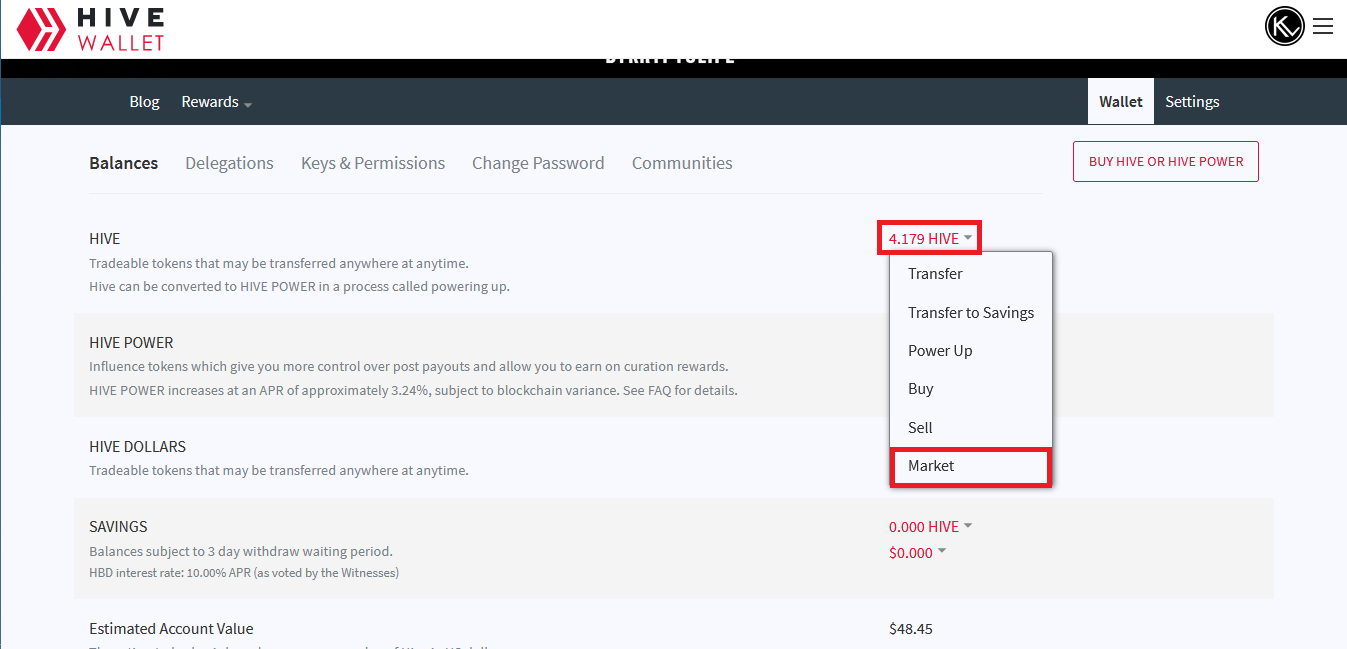Choose Sell from the dropdown menu
This screenshot has height=649, width=1347.
click(920, 428)
